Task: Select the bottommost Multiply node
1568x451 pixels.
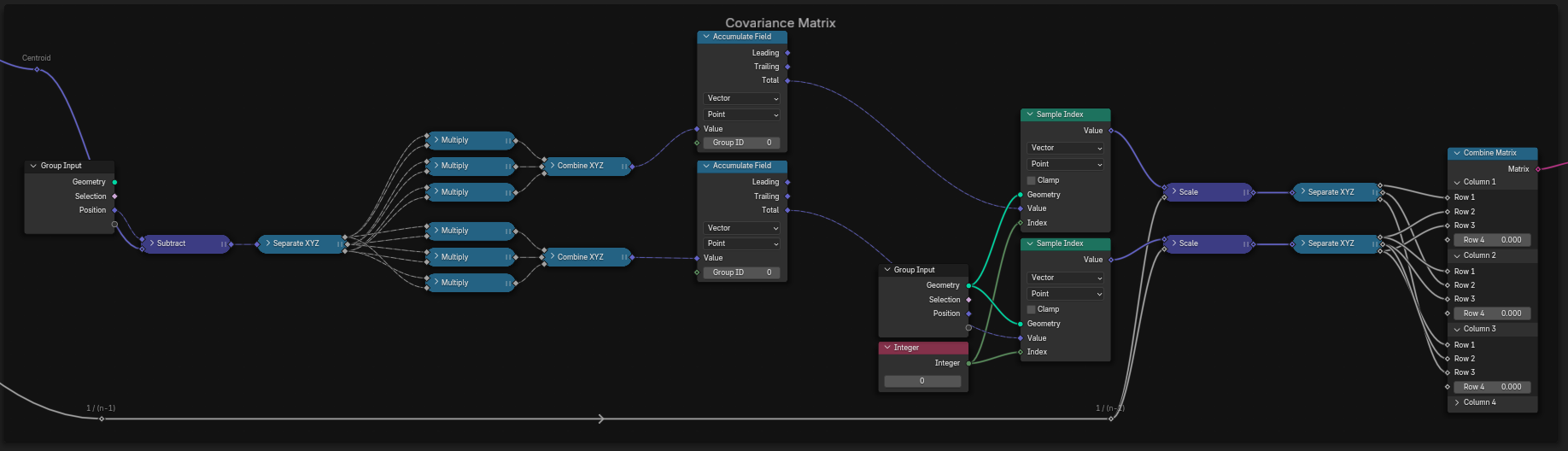Action: [x=471, y=283]
